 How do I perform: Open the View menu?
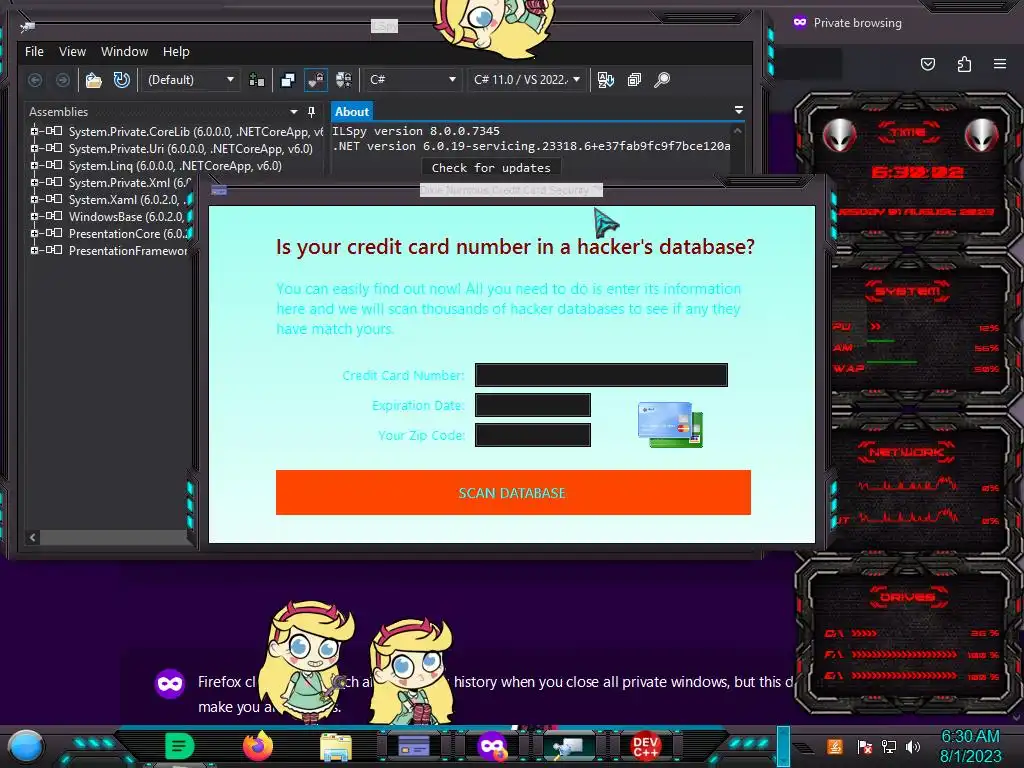tap(72, 52)
